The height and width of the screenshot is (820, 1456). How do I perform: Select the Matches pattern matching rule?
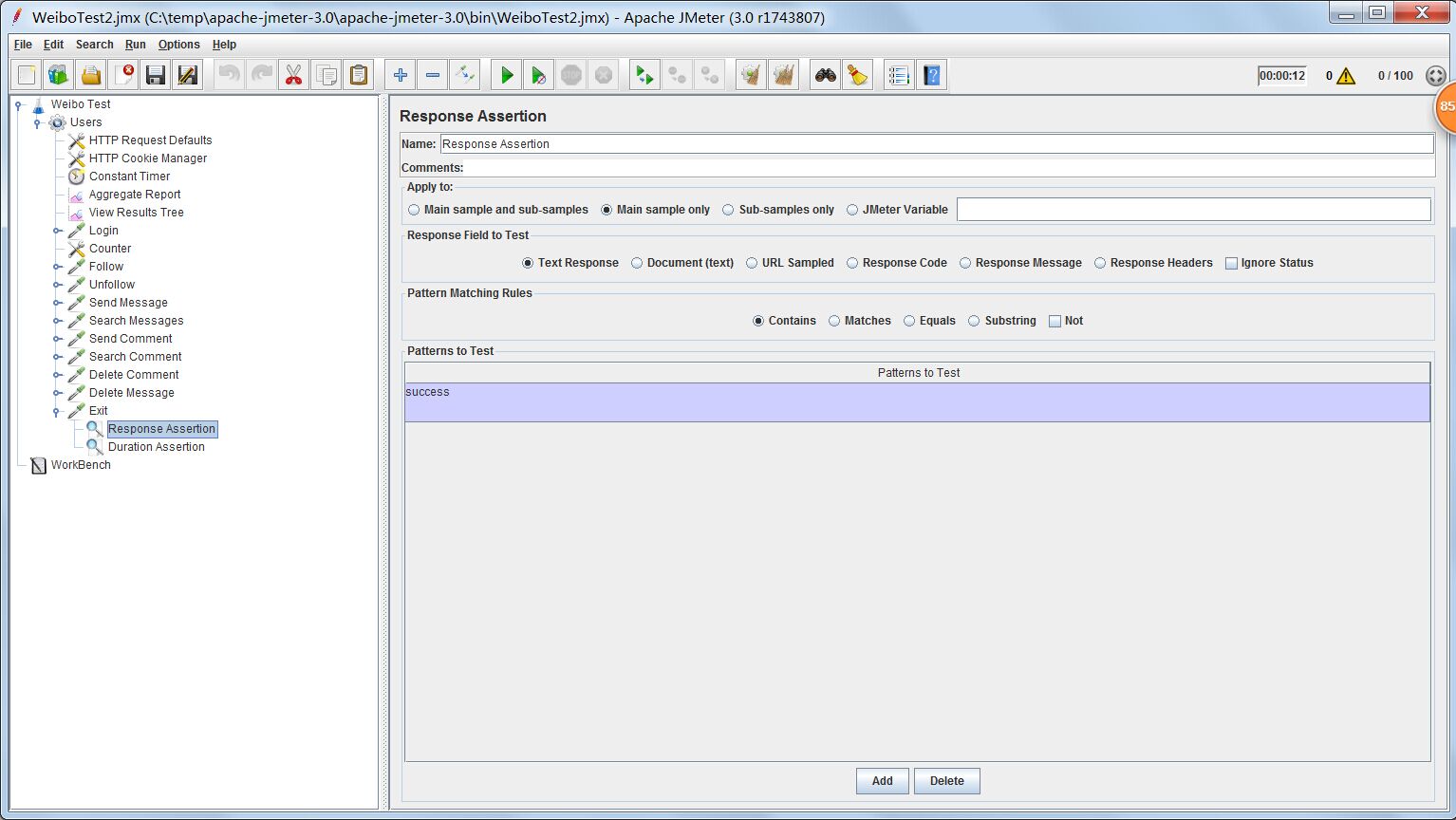coord(834,321)
